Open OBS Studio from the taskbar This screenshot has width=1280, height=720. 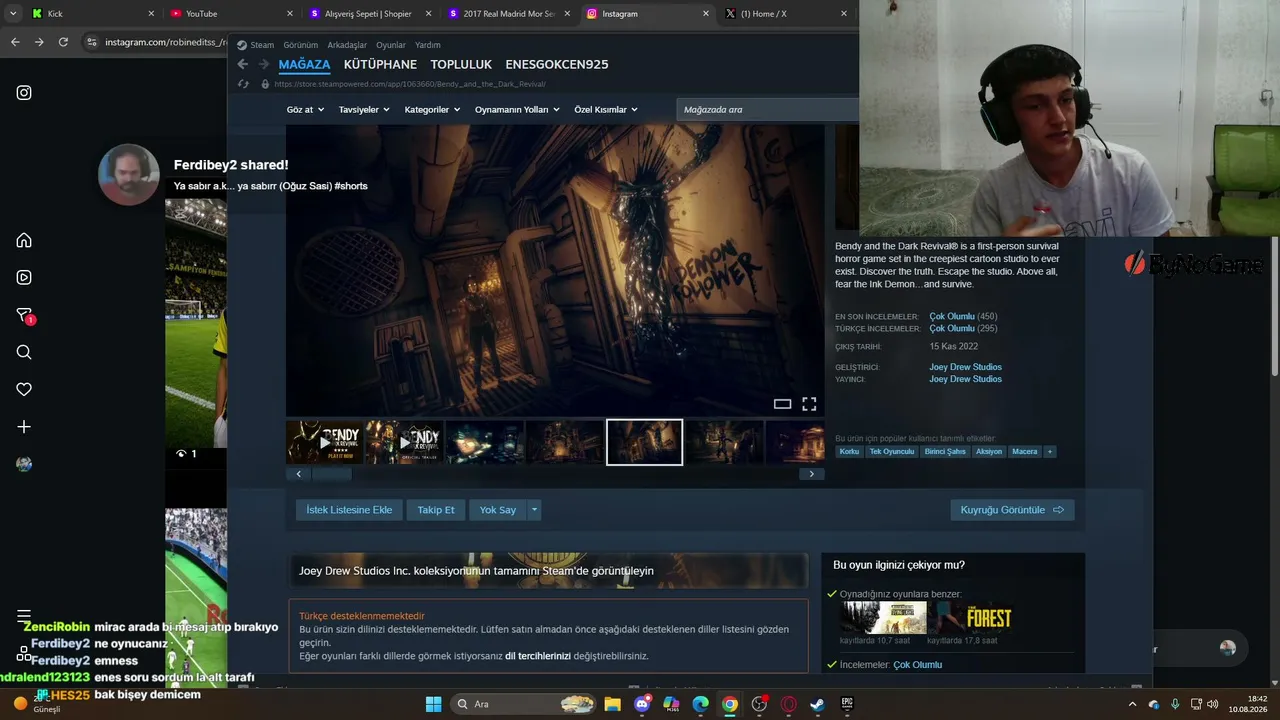759,704
